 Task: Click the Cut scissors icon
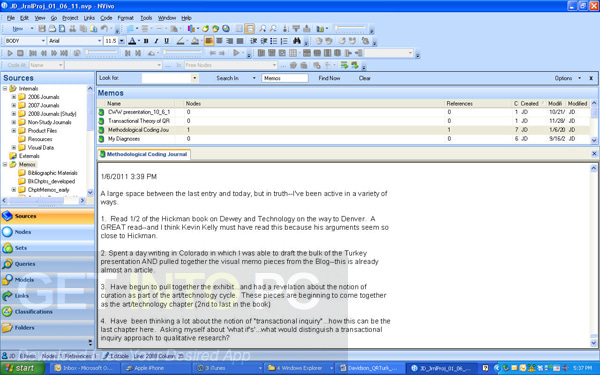tap(72, 29)
